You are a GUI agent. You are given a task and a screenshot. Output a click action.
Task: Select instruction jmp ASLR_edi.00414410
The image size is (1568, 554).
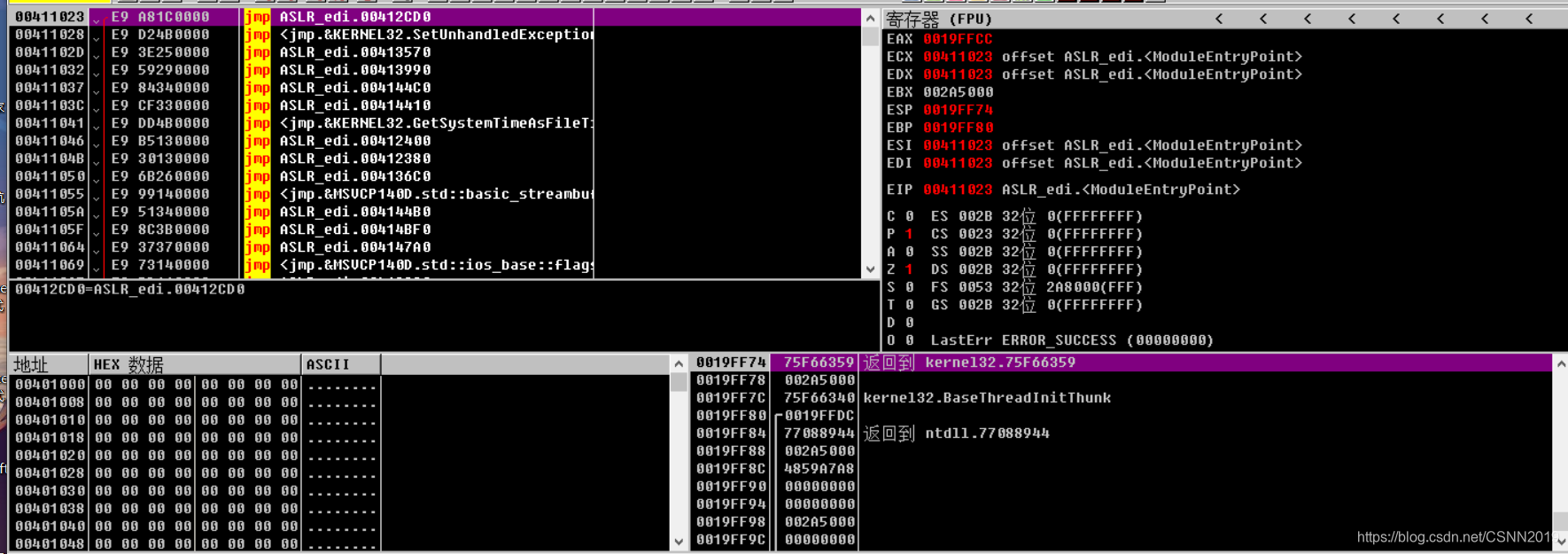pos(338,105)
